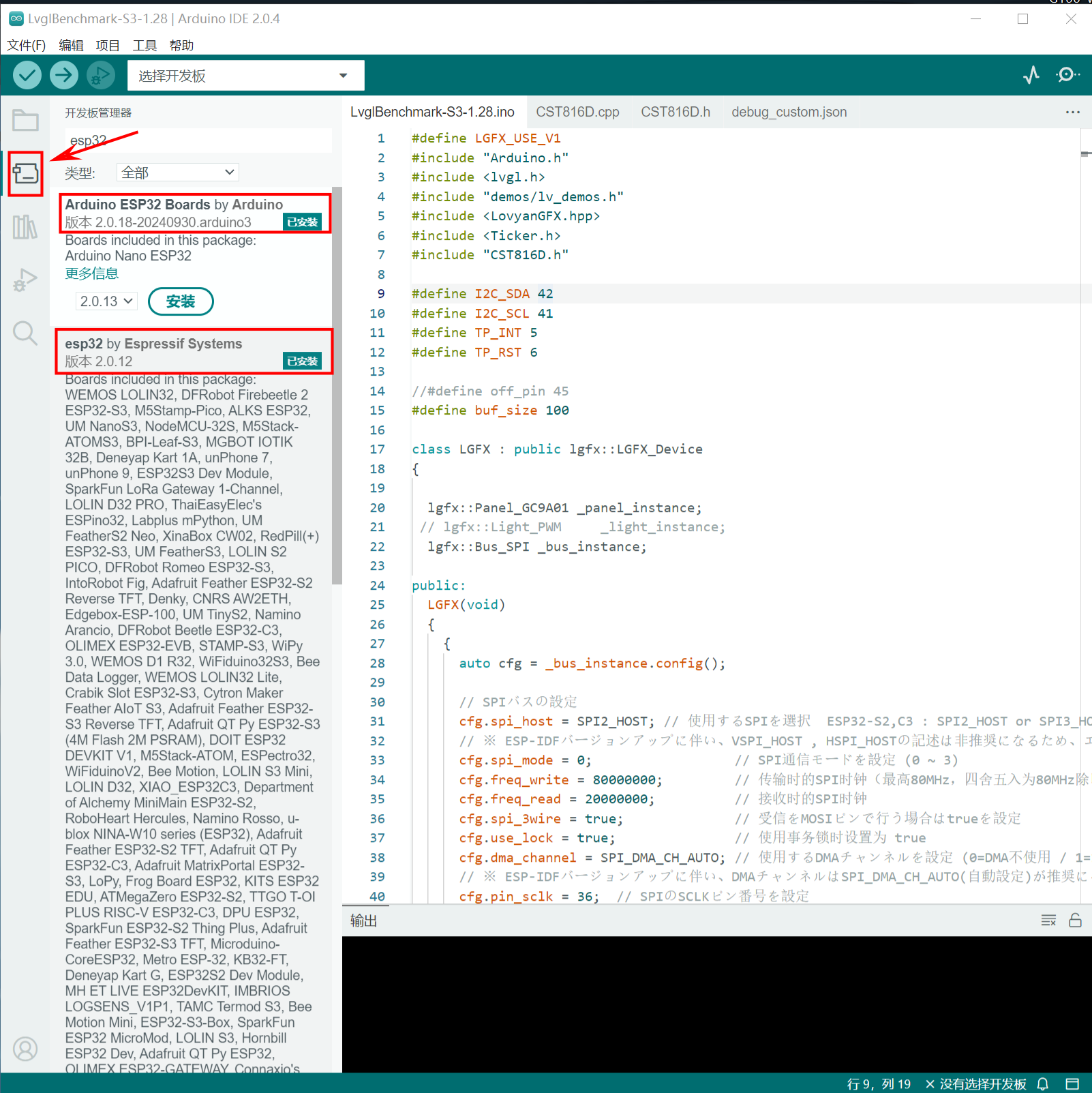The height and width of the screenshot is (1093, 1092).
Task: Switch to LvglBenchmark-S3-1.28.ino tab
Action: point(432,112)
